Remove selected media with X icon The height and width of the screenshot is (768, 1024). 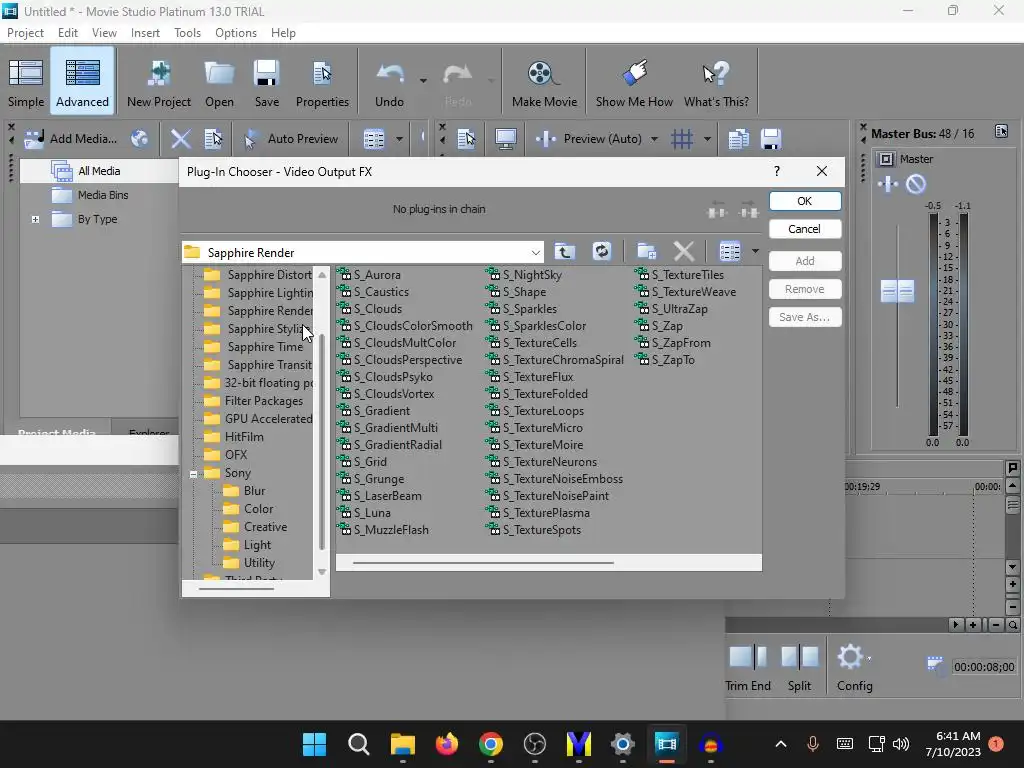pos(181,138)
